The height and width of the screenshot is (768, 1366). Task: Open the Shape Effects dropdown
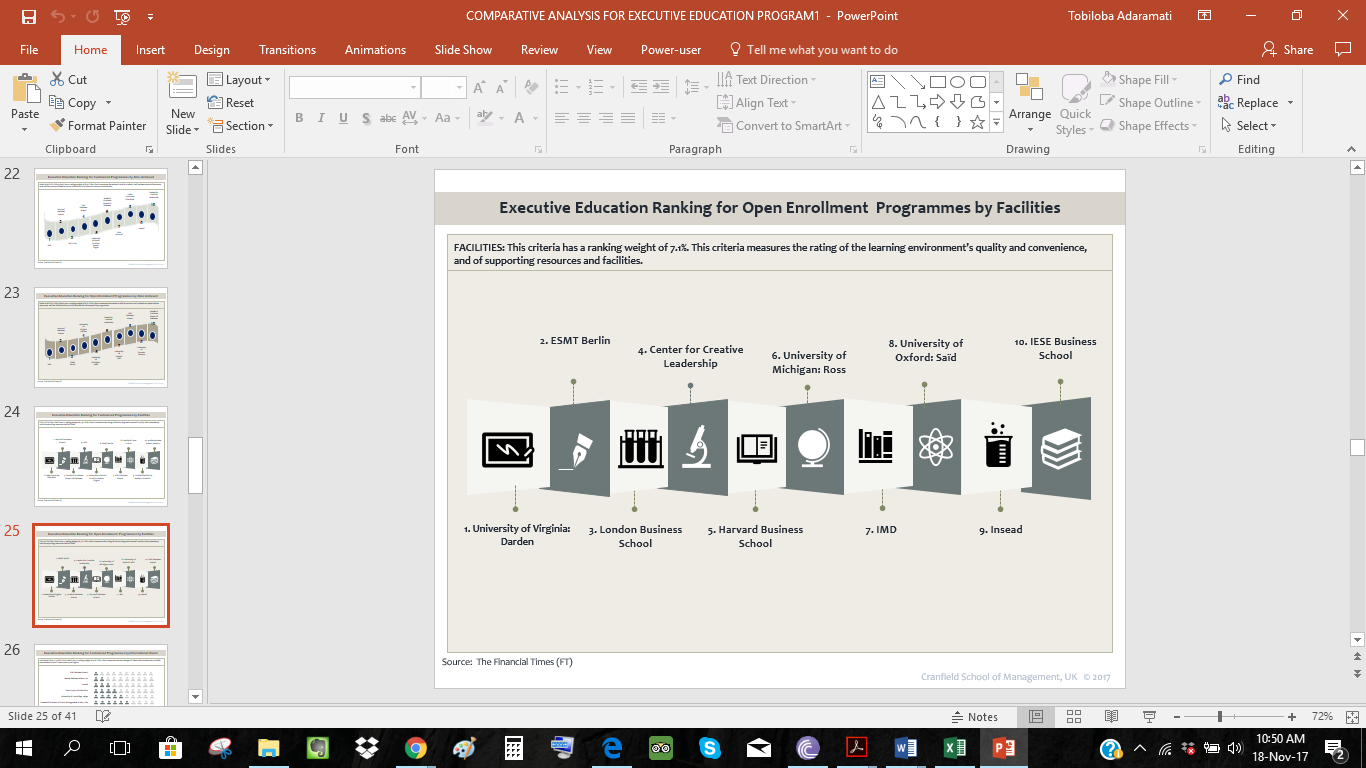pos(1148,126)
